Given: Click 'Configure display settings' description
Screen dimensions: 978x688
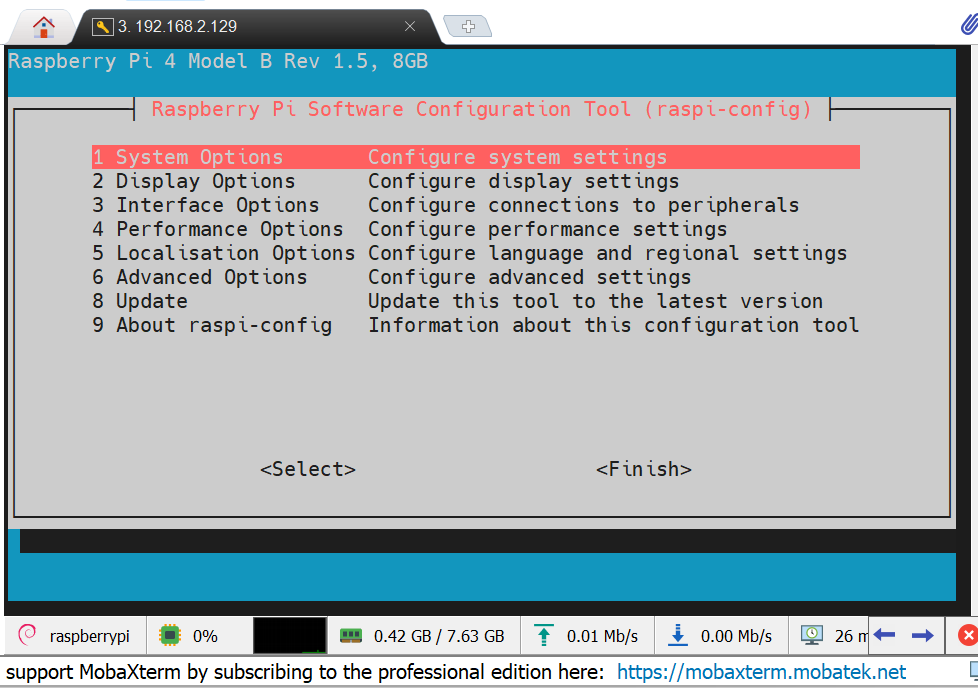Looking at the screenshot, I should [523, 182].
